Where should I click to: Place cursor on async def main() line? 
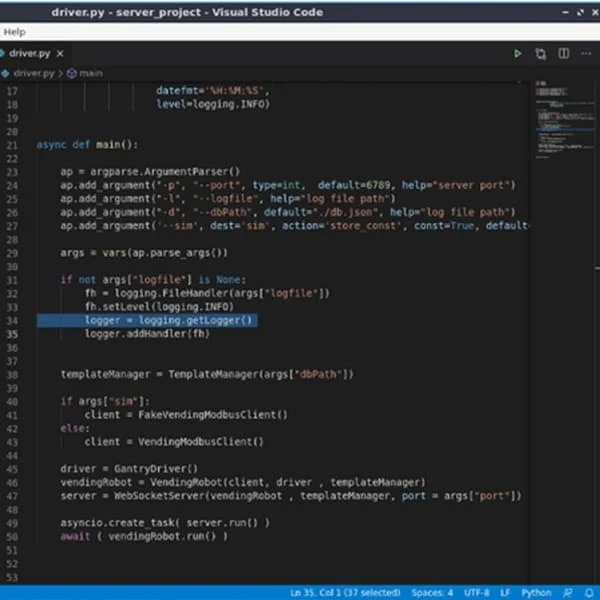(x=88, y=144)
